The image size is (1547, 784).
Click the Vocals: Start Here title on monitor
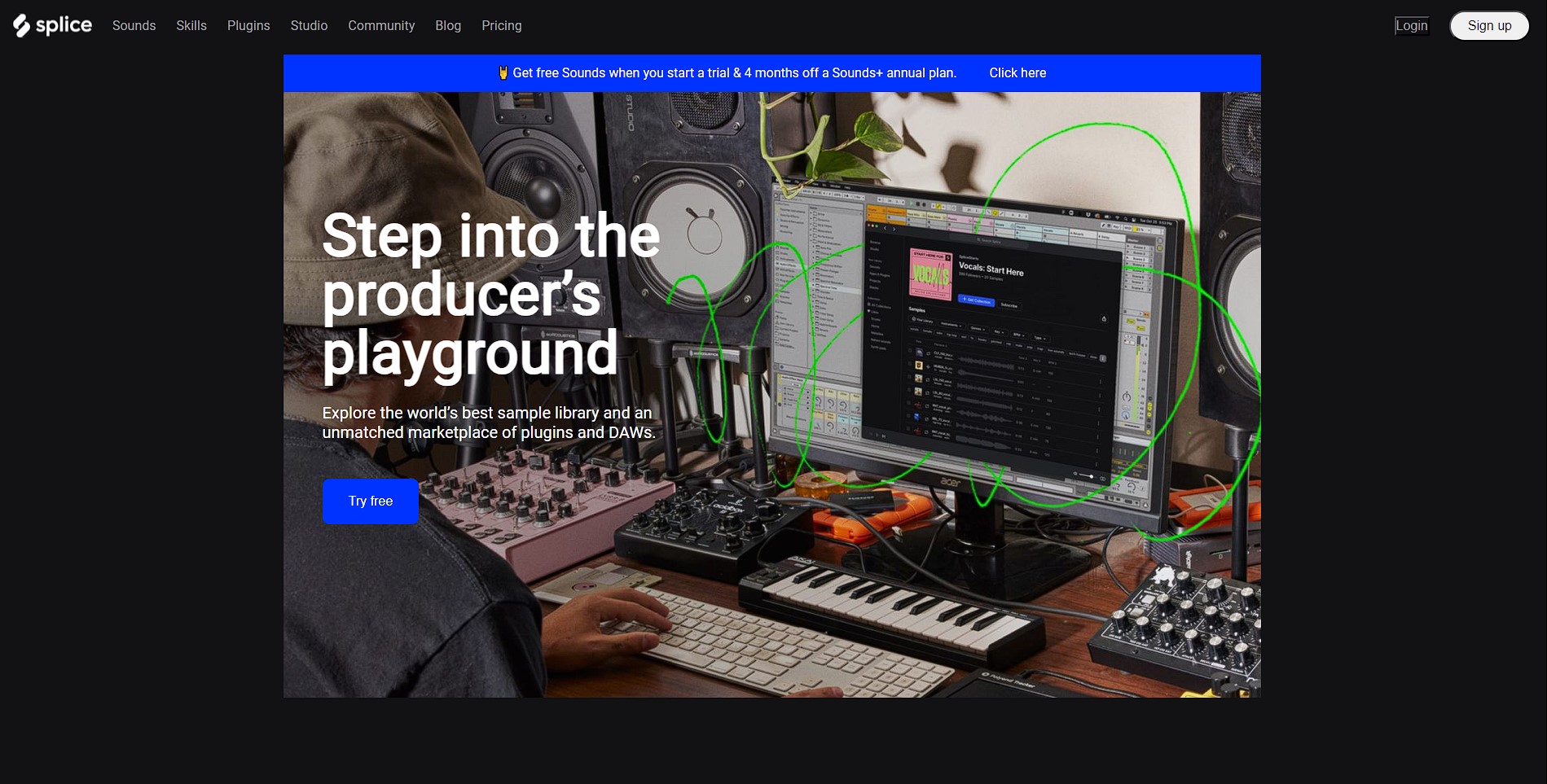(991, 269)
